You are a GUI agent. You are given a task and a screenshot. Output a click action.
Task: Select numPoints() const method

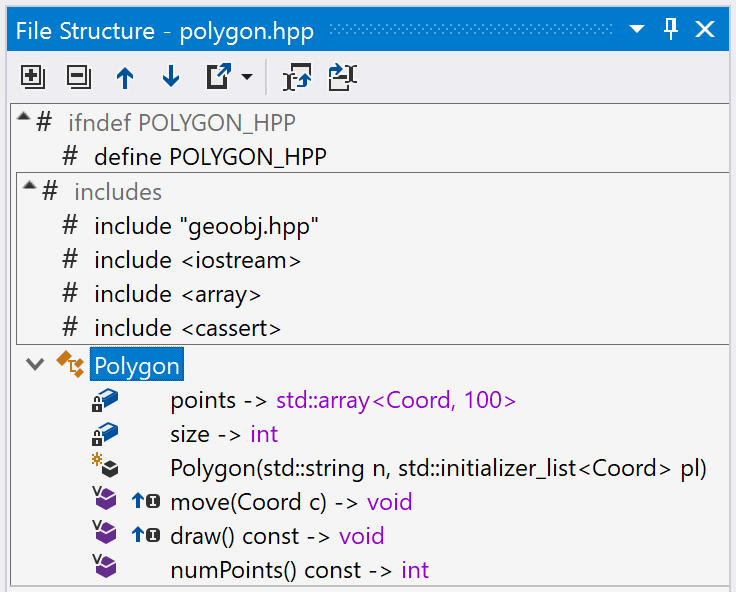pos(299,570)
